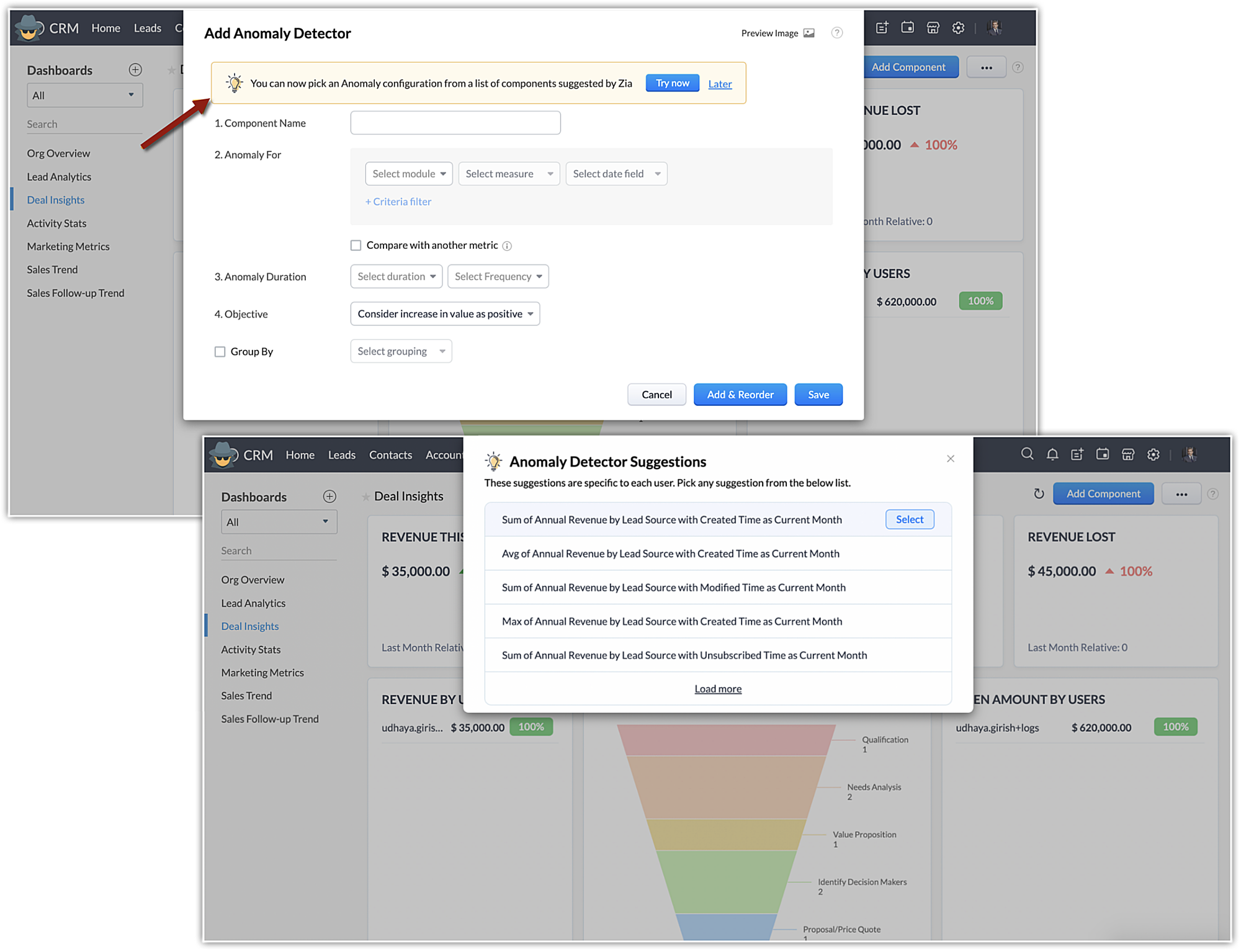Viewport: 1241px width, 952px height.
Task: Open the Objective dropdown for increase in value
Action: (445, 314)
